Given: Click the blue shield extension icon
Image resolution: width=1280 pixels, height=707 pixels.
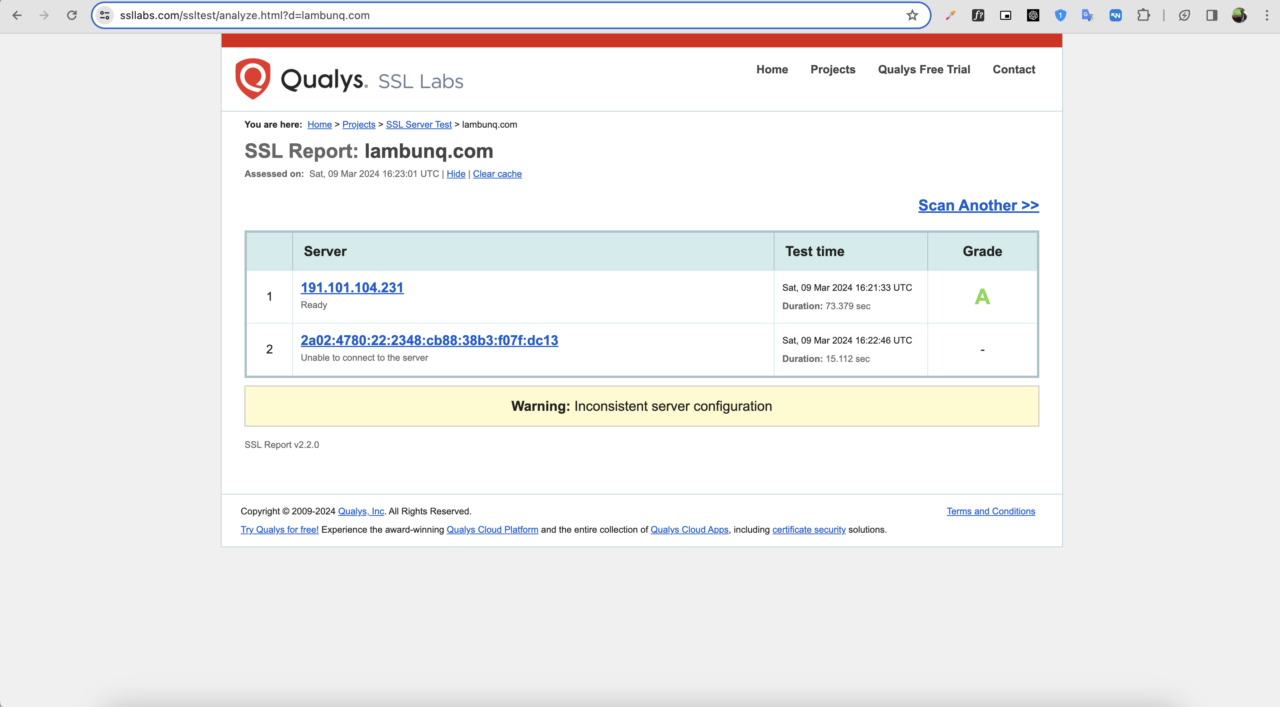Looking at the screenshot, I should pyautogui.click(x=1061, y=15).
